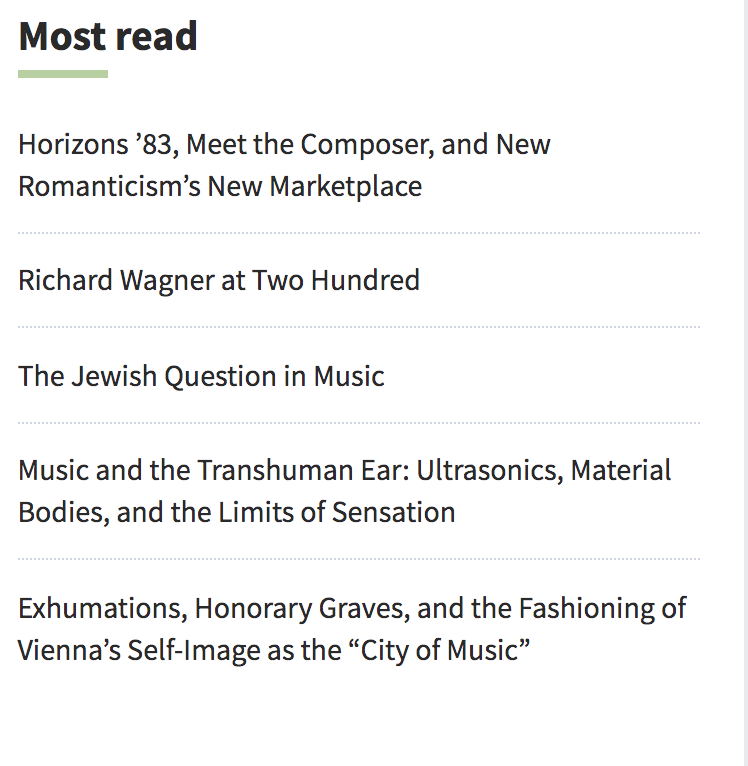The width and height of the screenshot is (748, 766).
Task: Click the Romanticism's New Marketplace text line
Action: tap(220, 187)
